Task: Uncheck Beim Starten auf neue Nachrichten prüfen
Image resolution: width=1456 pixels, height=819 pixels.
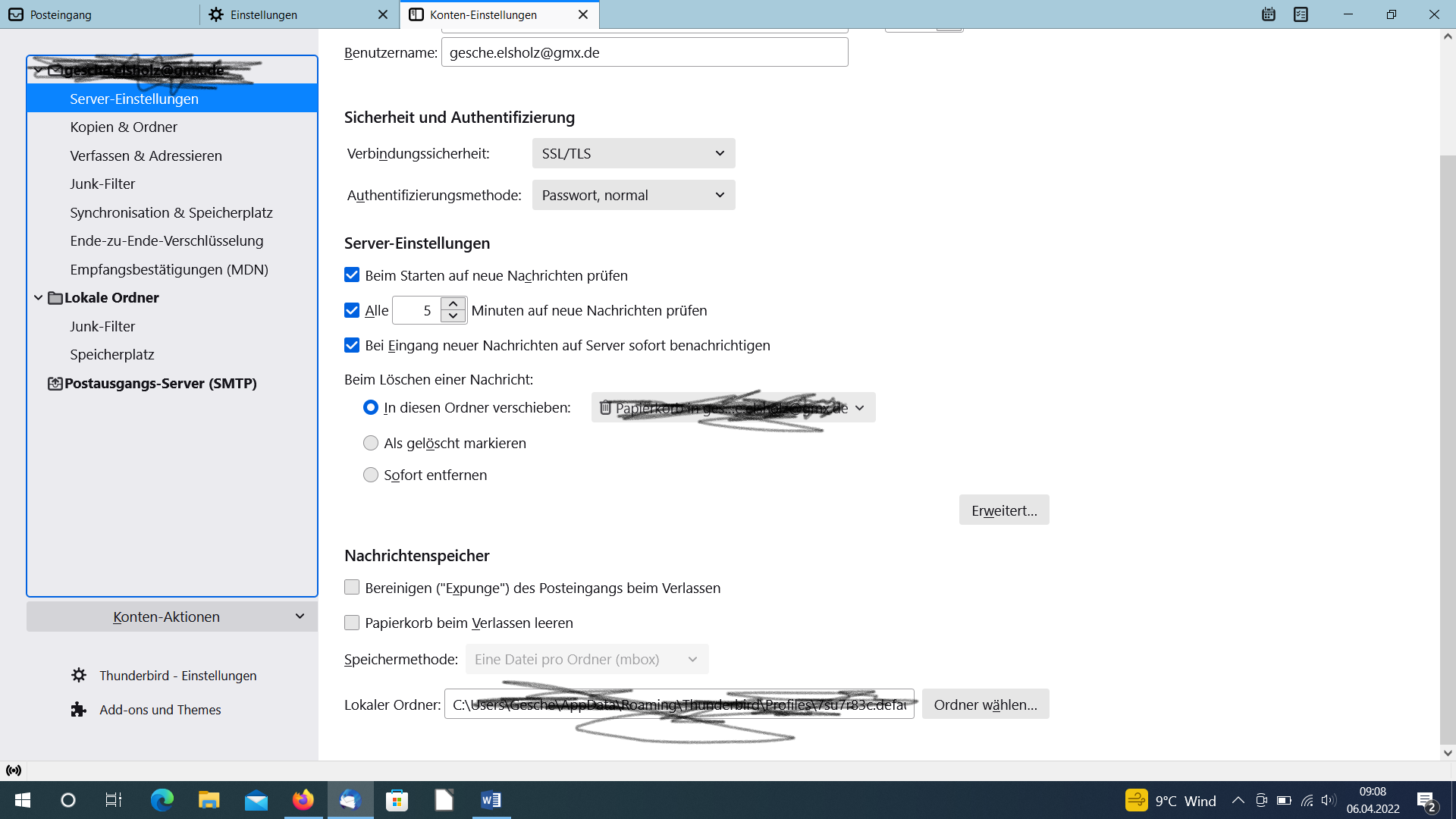Action: click(x=352, y=275)
